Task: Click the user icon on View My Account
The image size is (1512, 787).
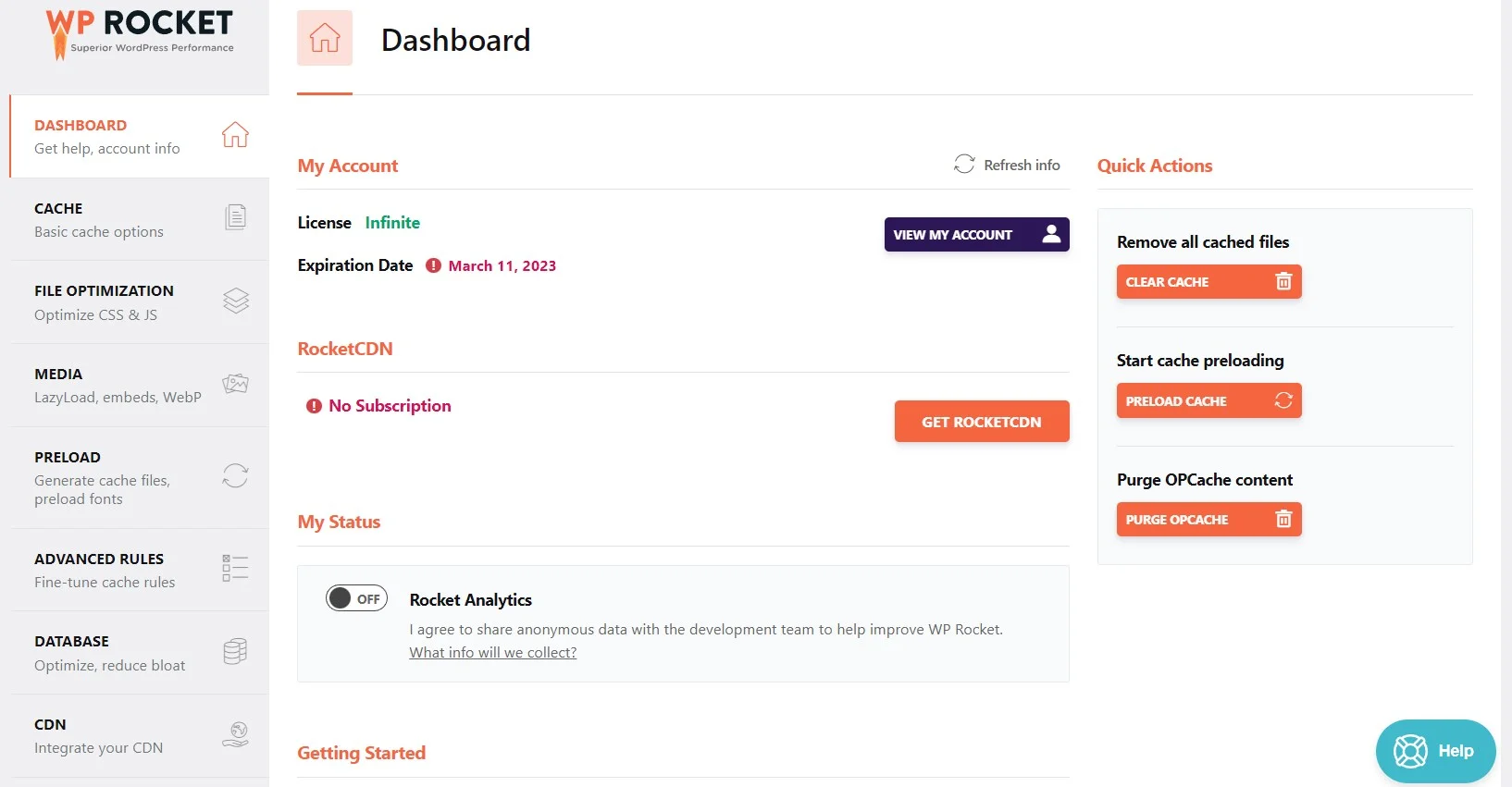Action: (1051, 234)
